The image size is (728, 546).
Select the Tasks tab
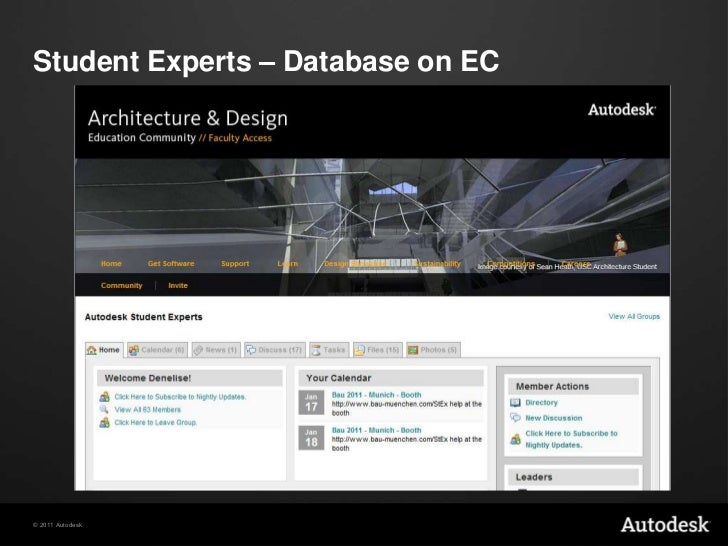coord(329,350)
